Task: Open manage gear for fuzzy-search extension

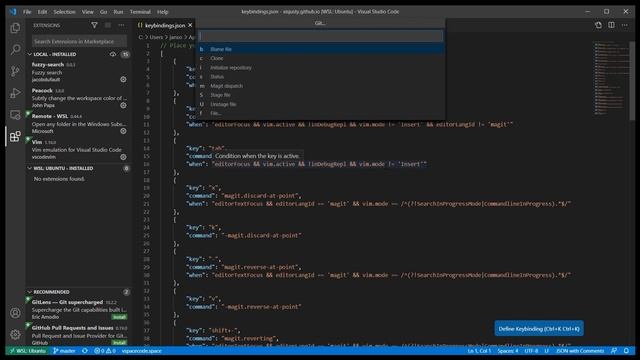Action: pos(123,80)
